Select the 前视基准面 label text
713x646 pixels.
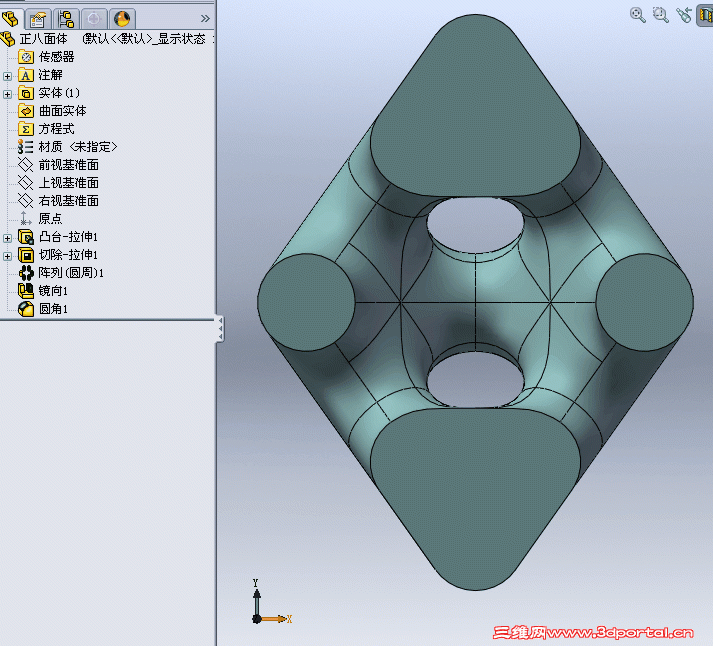click(69, 165)
